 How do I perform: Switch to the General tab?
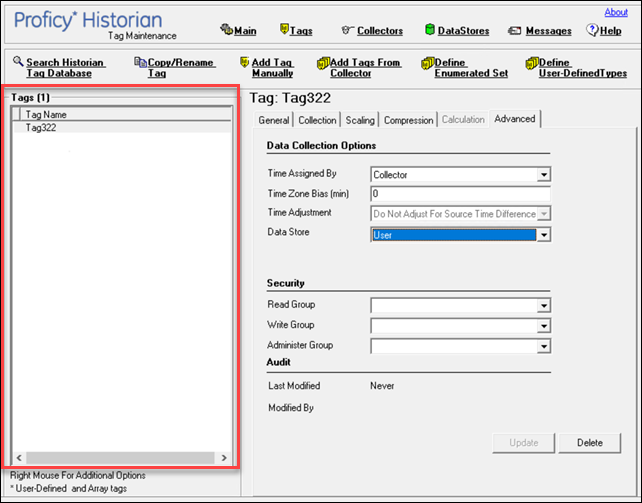(274, 120)
